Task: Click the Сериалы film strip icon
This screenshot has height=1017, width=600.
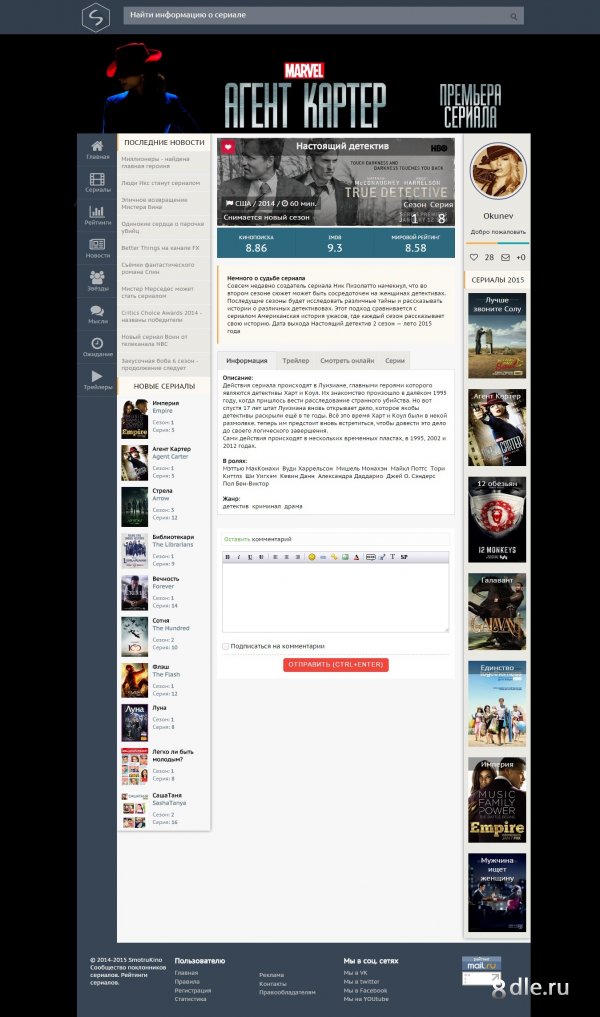Action: click(x=97, y=180)
